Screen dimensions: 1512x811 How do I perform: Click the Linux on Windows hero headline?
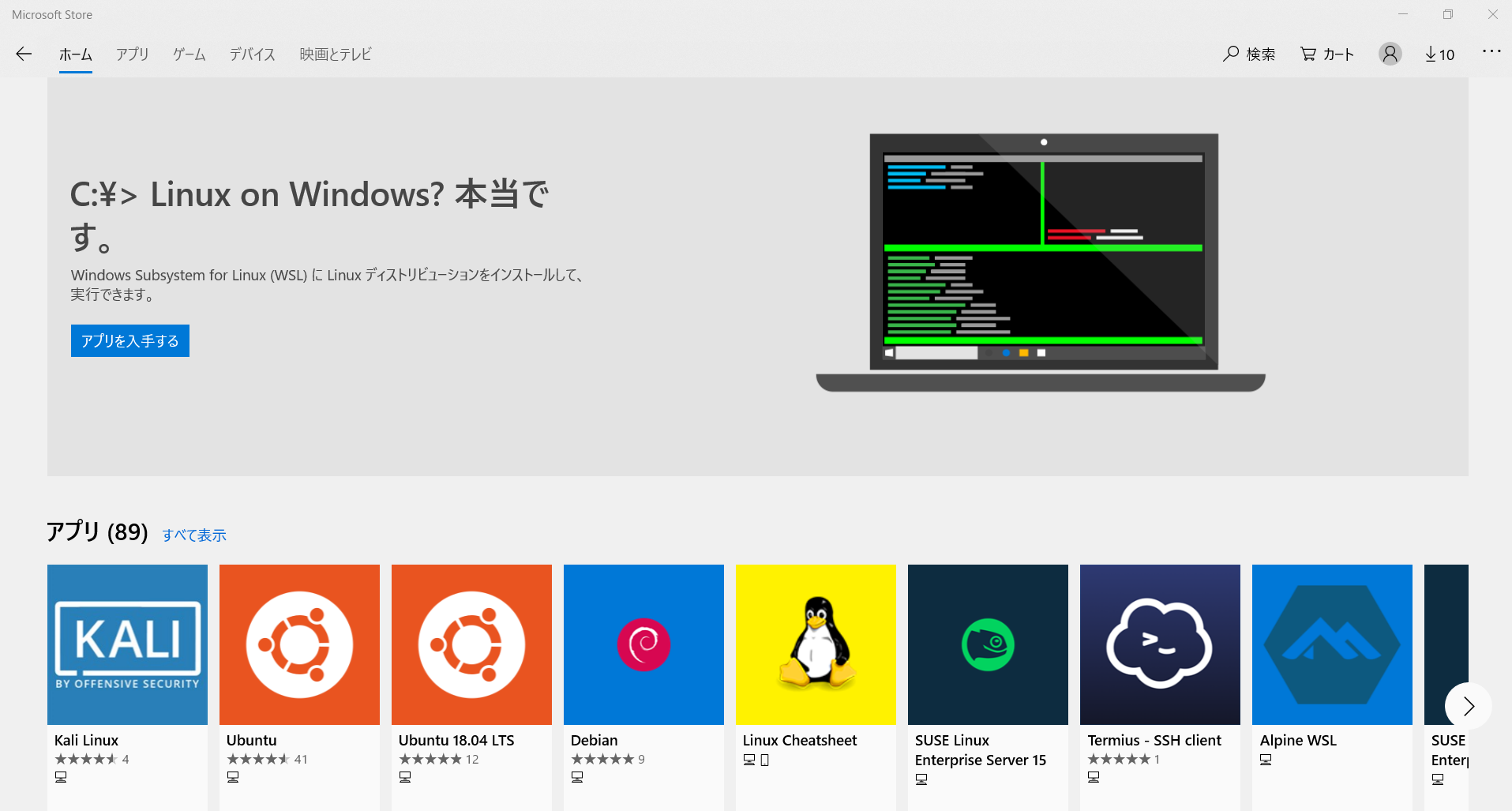[310, 215]
